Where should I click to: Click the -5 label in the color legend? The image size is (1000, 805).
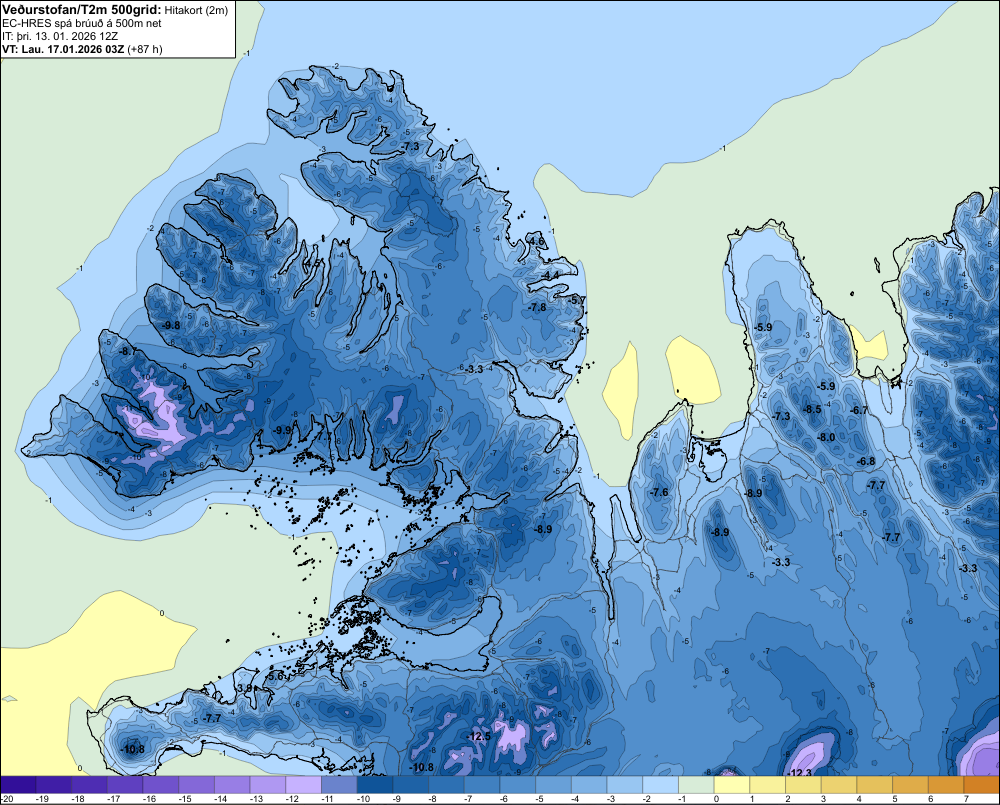coord(540,799)
